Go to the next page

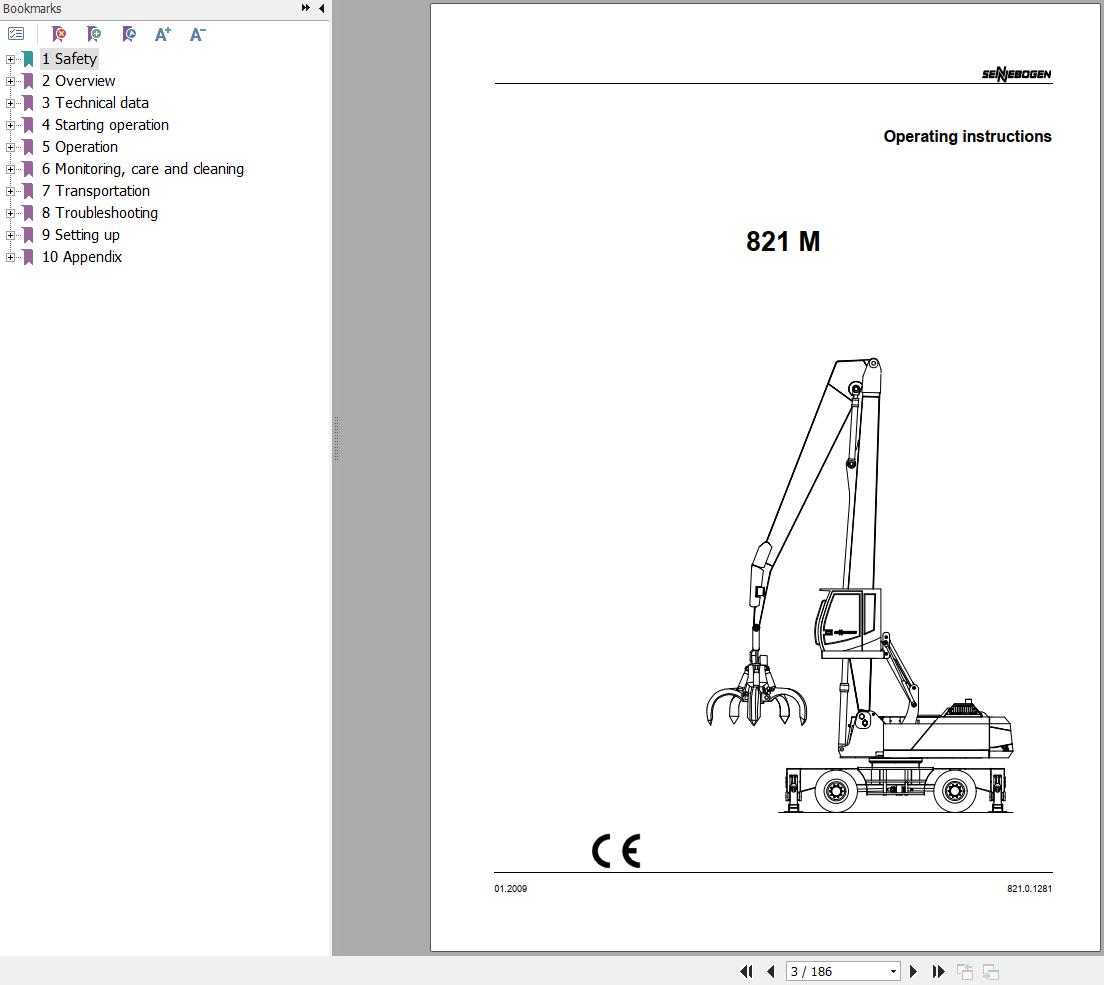913,972
